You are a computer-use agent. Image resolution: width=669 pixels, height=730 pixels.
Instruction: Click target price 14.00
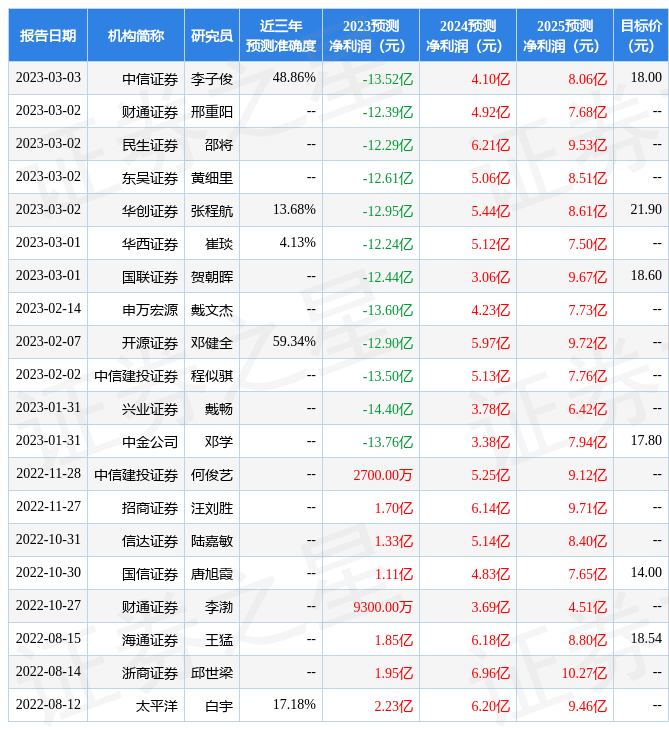click(646, 573)
